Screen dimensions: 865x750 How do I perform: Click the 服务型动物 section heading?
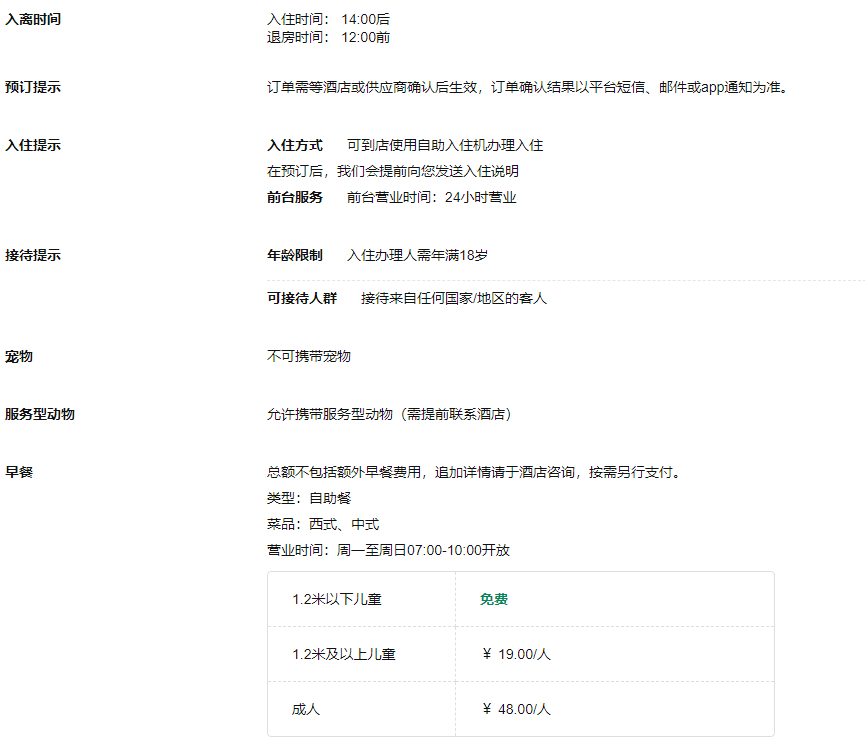[x=40, y=414]
